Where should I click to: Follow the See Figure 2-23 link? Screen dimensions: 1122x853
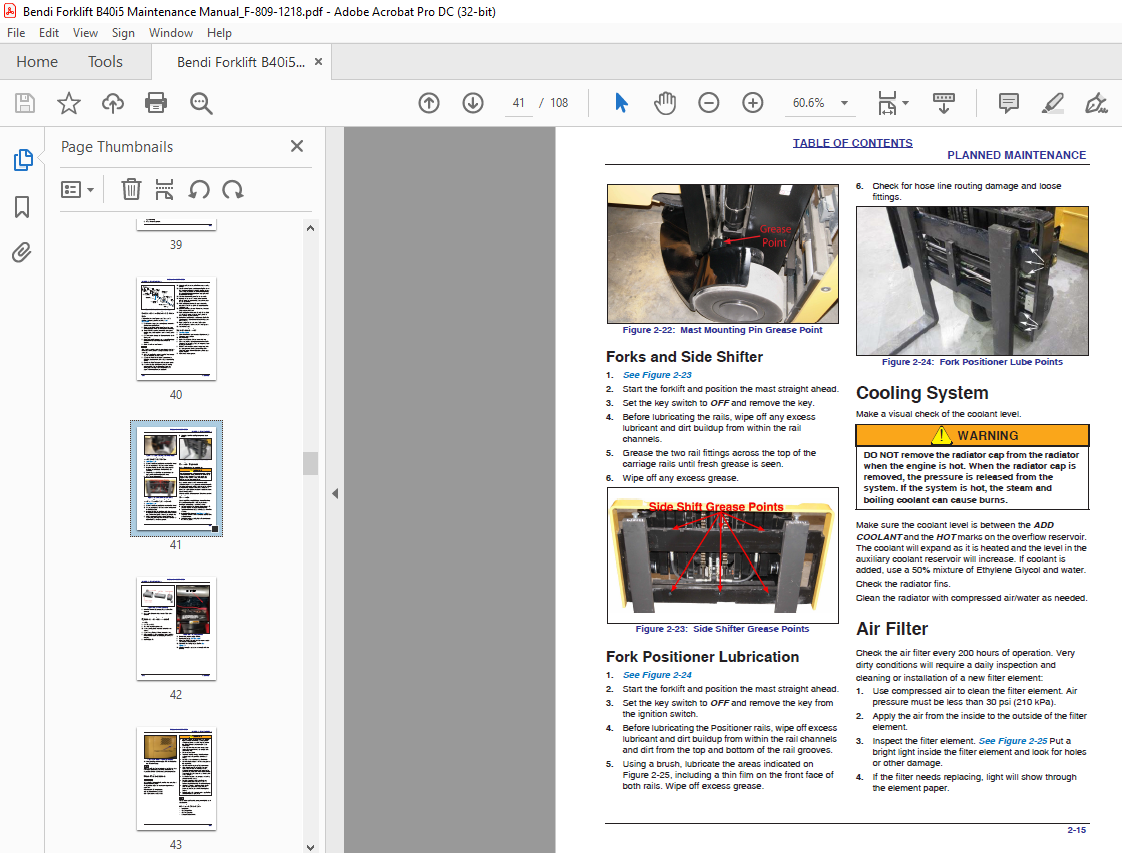[657, 375]
